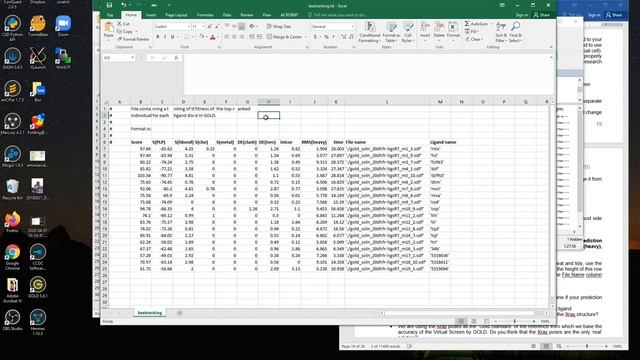Open Conditional Formatting menu

pyautogui.click(x=370, y=32)
